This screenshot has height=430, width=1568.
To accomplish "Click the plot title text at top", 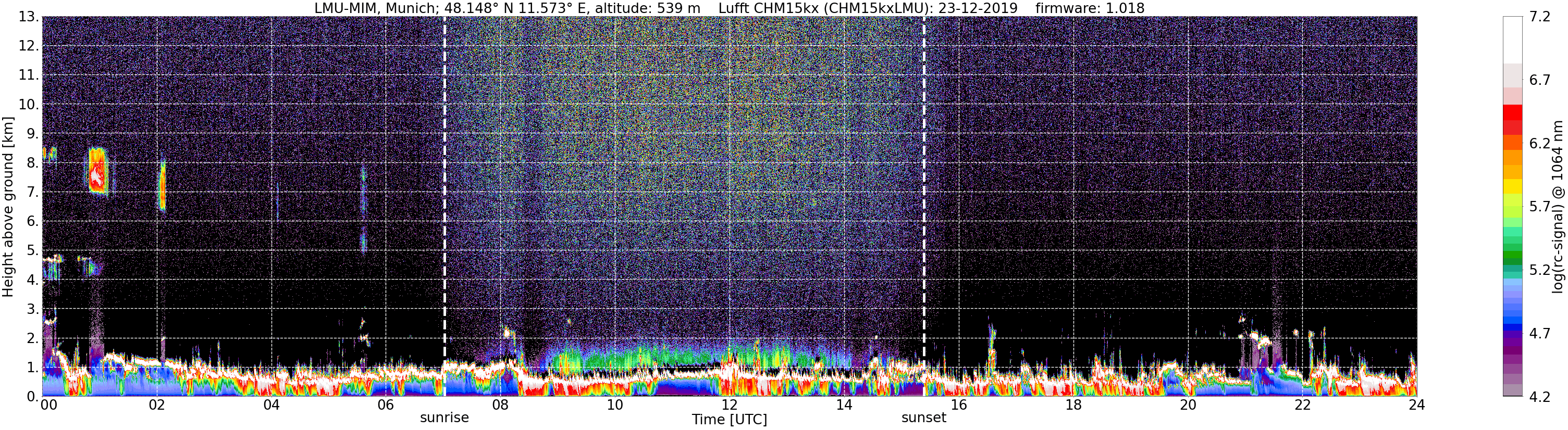I will coord(729,8).
